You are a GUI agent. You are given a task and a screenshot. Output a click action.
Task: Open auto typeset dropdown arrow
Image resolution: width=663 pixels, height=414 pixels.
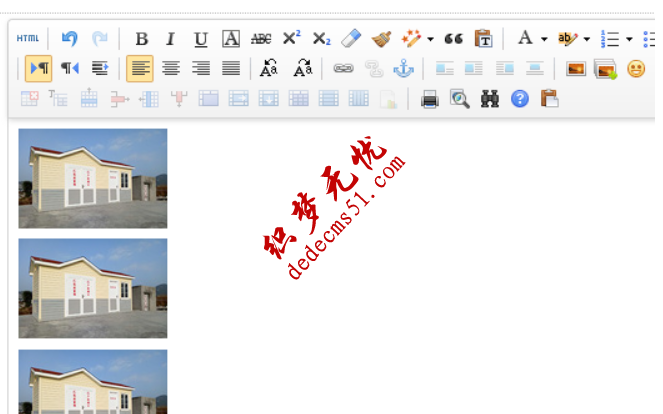point(430,39)
